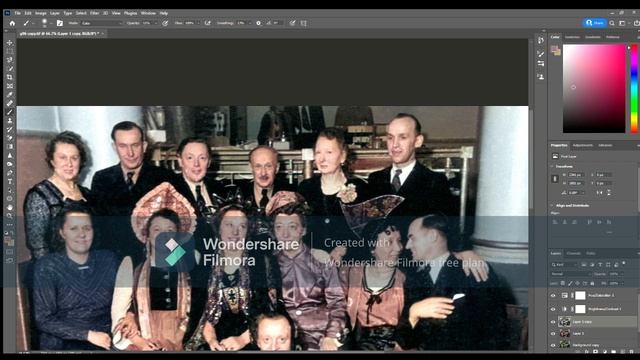Open the Image menu
Screen dimensions: 640x360
(40, 13)
